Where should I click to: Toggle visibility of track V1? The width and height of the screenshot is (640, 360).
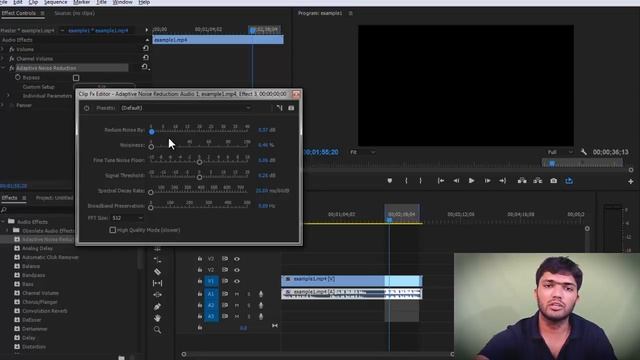(x=237, y=281)
